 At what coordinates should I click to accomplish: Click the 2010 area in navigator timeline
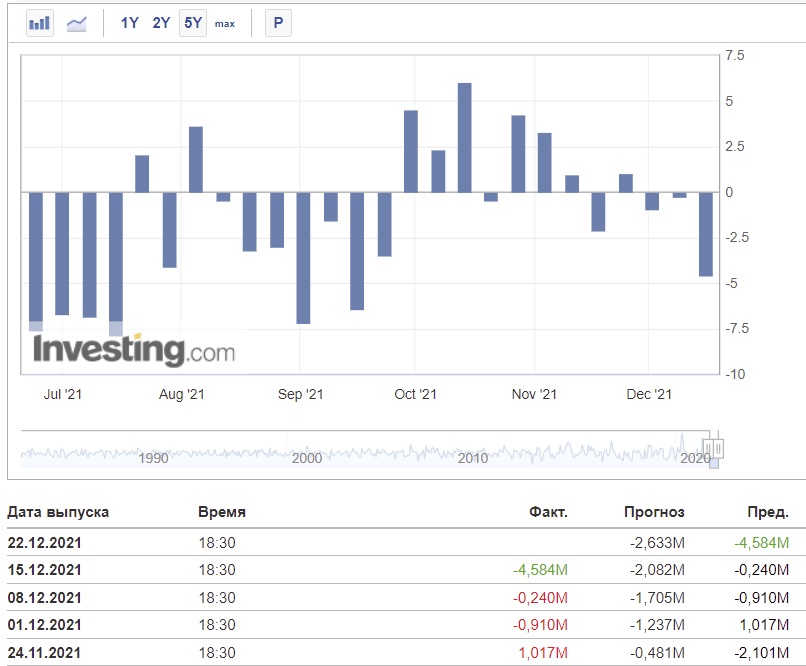472,457
